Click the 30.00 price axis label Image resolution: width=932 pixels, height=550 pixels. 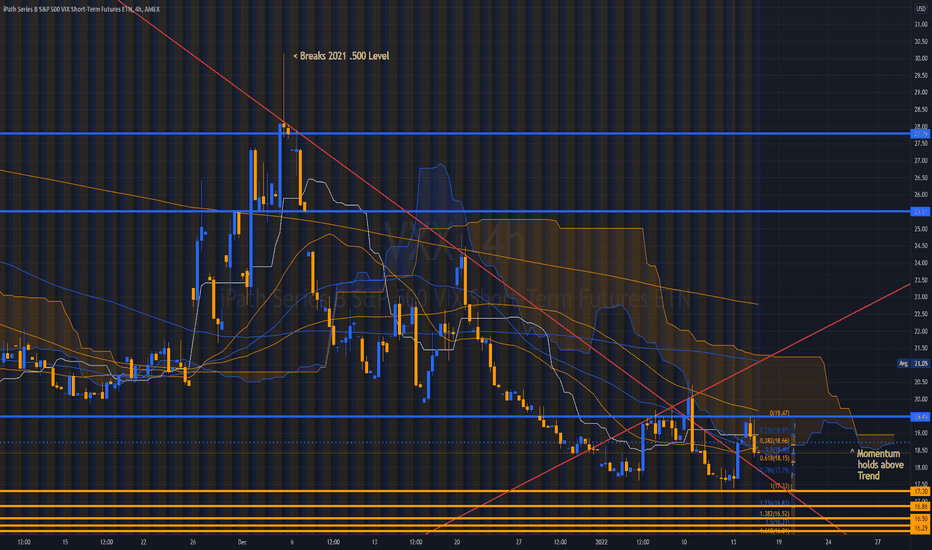click(x=921, y=58)
